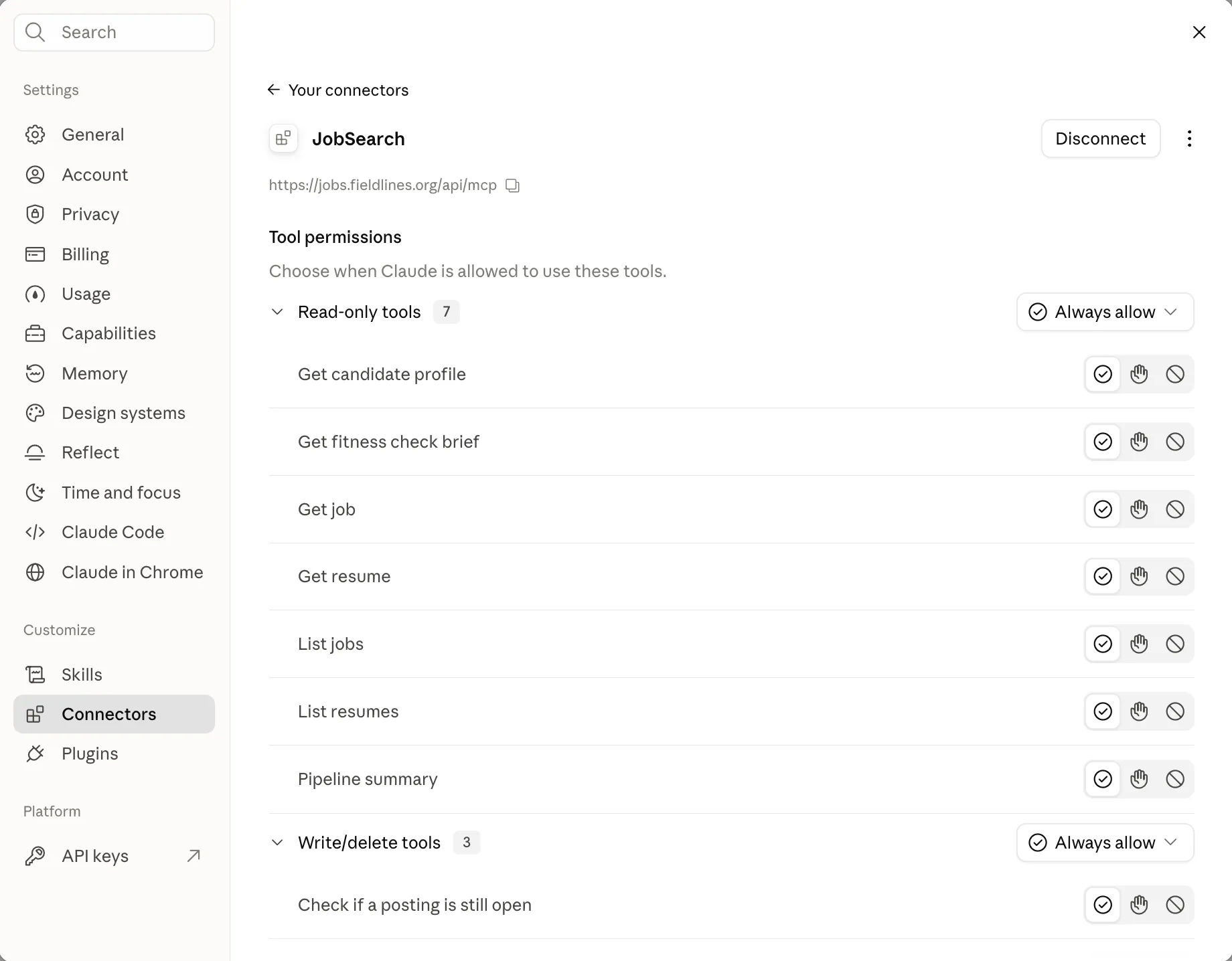Image resolution: width=1232 pixels, height=961 pixels.
Task: Click the magnifier icon in Search
Action: tap(35, 32)
